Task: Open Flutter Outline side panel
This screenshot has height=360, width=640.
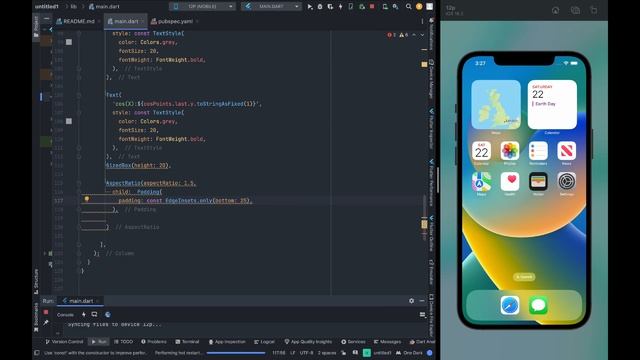Action: click(431, 233)
